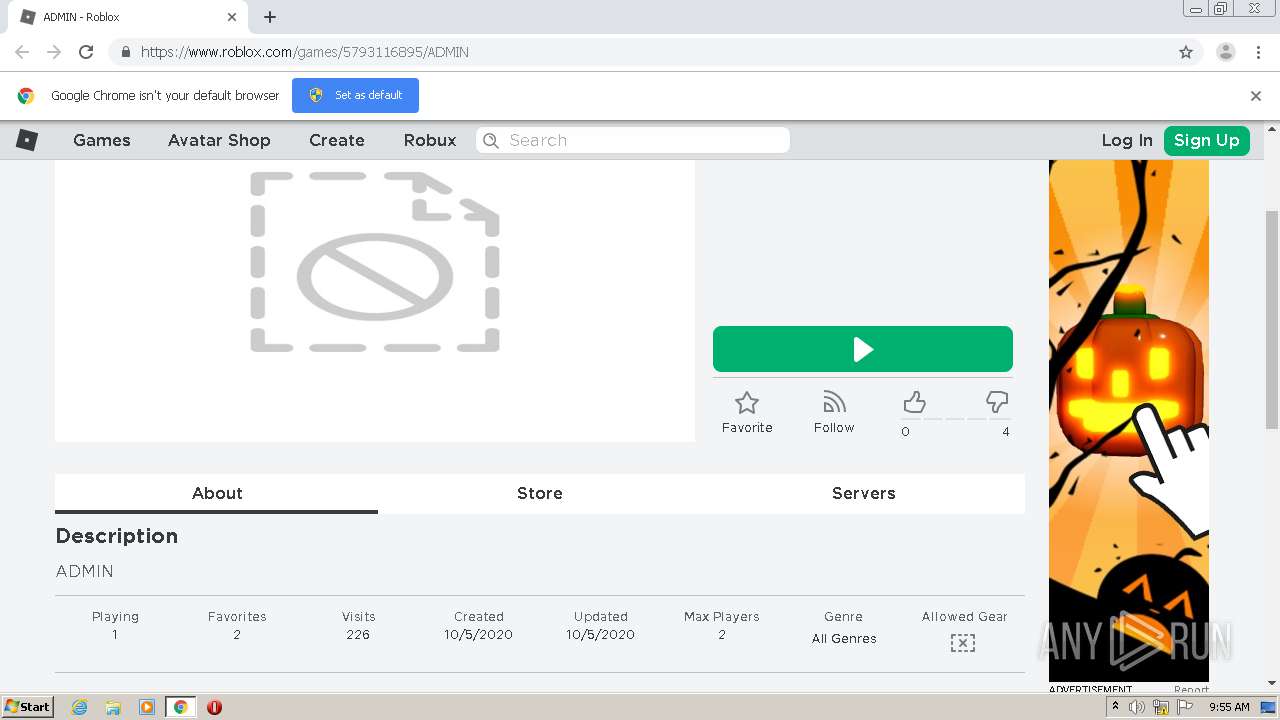Click the Sign Up button
This screenshot has width=1280, height=720.
pos(1207,140)
